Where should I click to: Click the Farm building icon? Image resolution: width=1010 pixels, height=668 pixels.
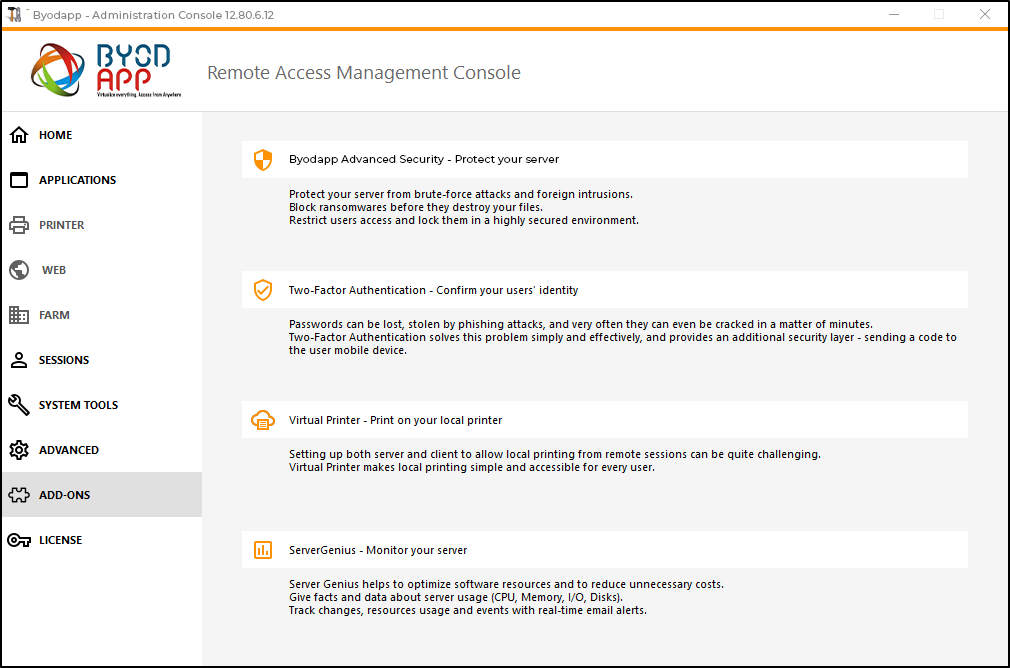pos(19,315)
